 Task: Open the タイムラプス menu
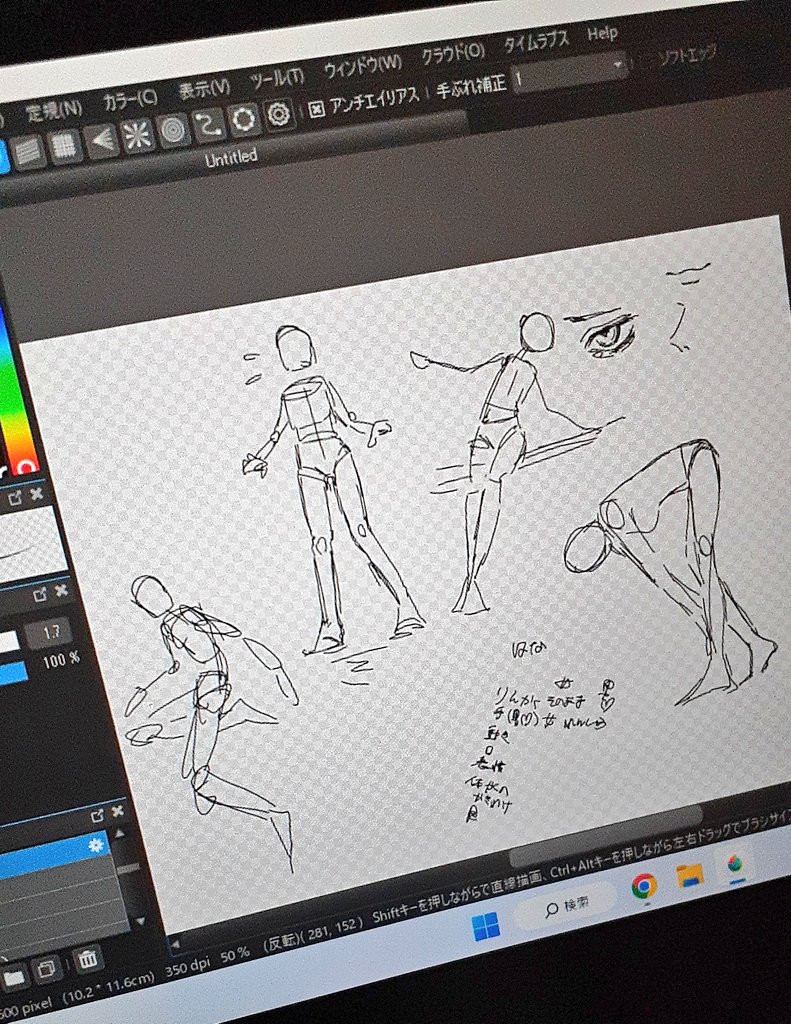(x=536, y=42)
